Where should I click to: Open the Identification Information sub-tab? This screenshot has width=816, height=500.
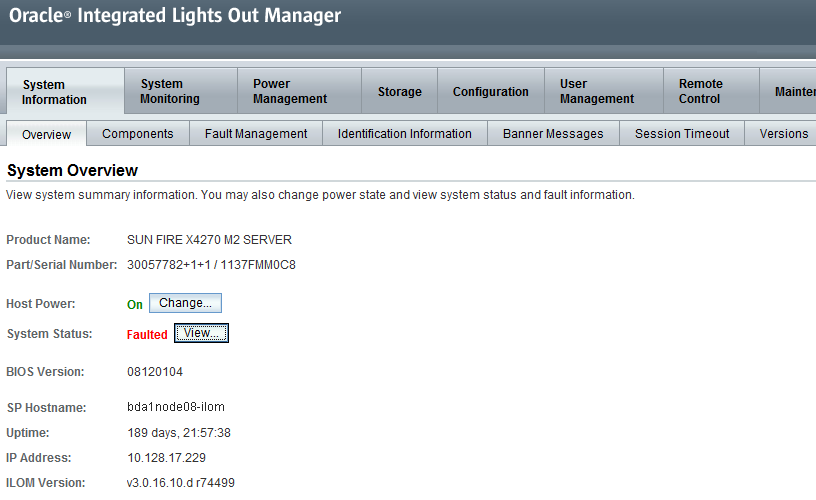pos(405,134)
